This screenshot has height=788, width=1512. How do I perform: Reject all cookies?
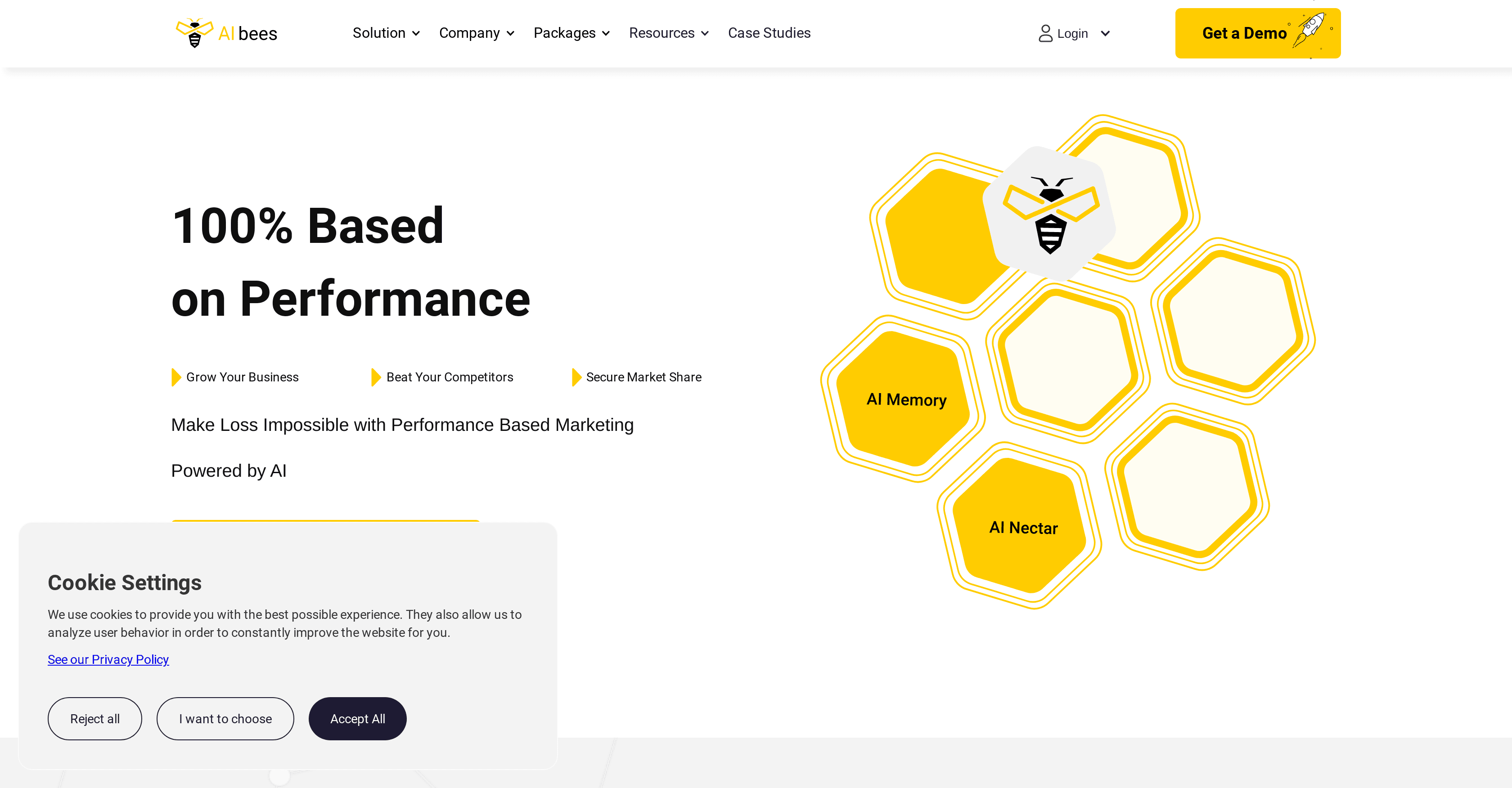pos(94,718)
